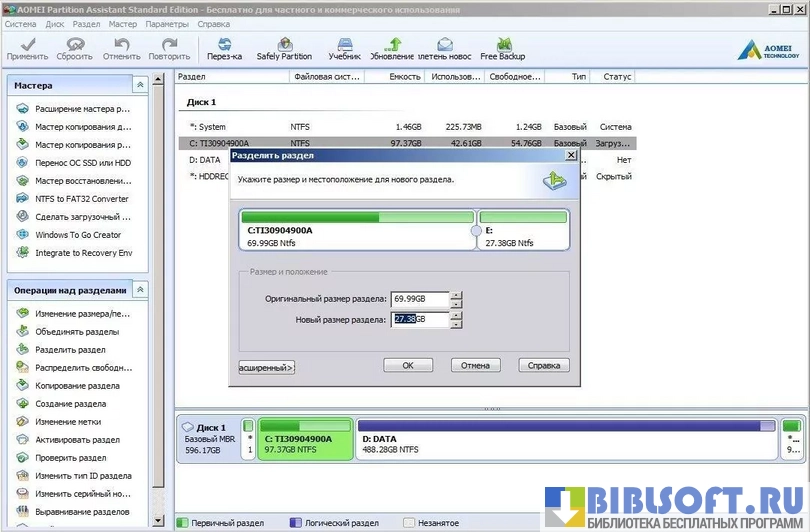
Task: Launch NTFS to FAT32 Converter
Action: (x=81, y=199)
